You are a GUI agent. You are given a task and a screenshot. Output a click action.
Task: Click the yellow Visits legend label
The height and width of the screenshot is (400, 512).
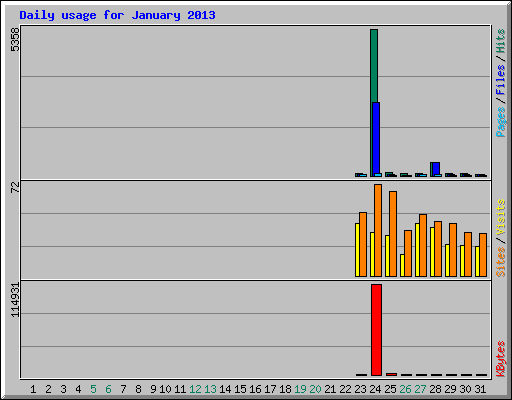point(501,217)
